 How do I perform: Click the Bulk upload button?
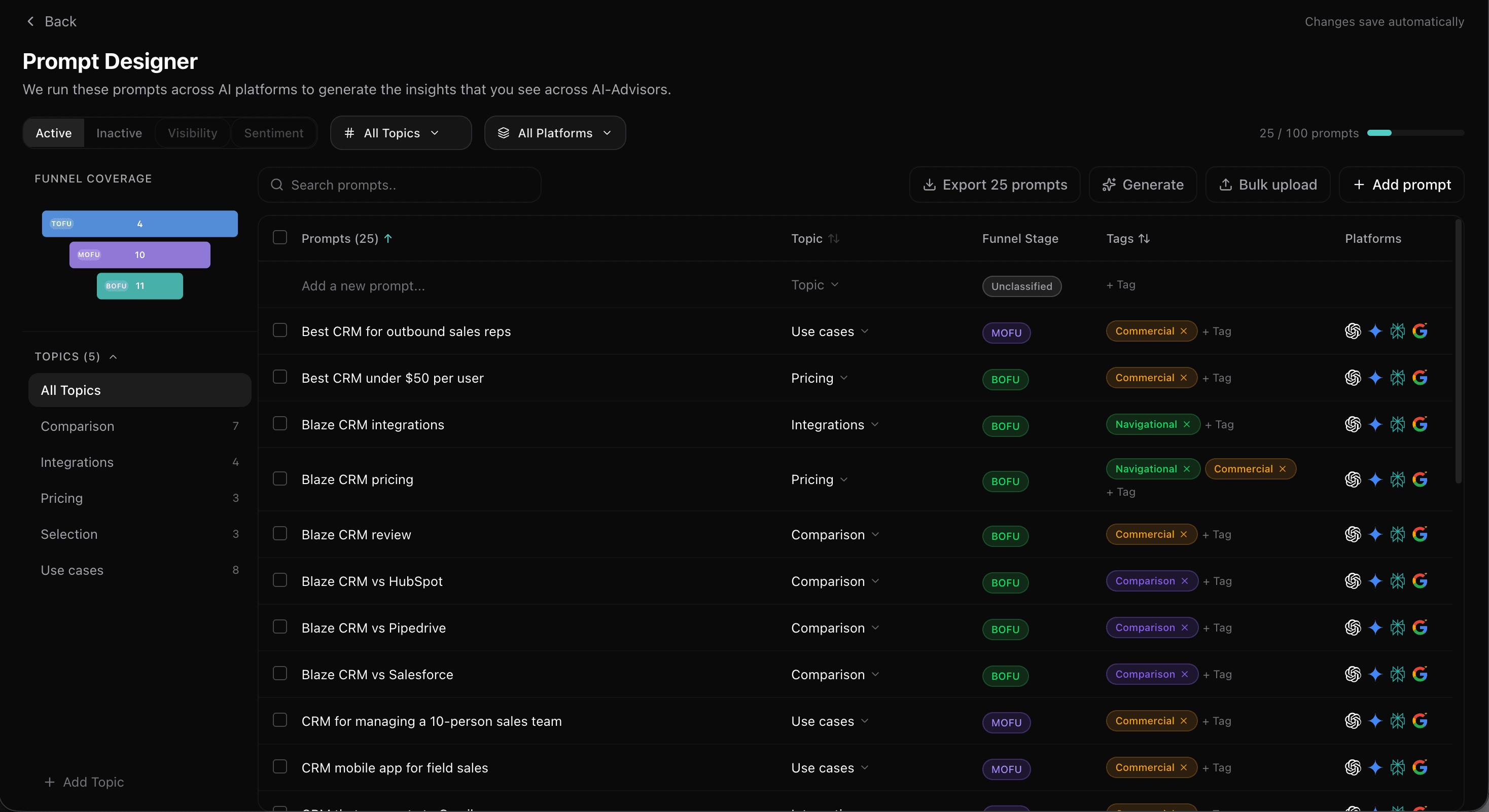[1267, 185]
